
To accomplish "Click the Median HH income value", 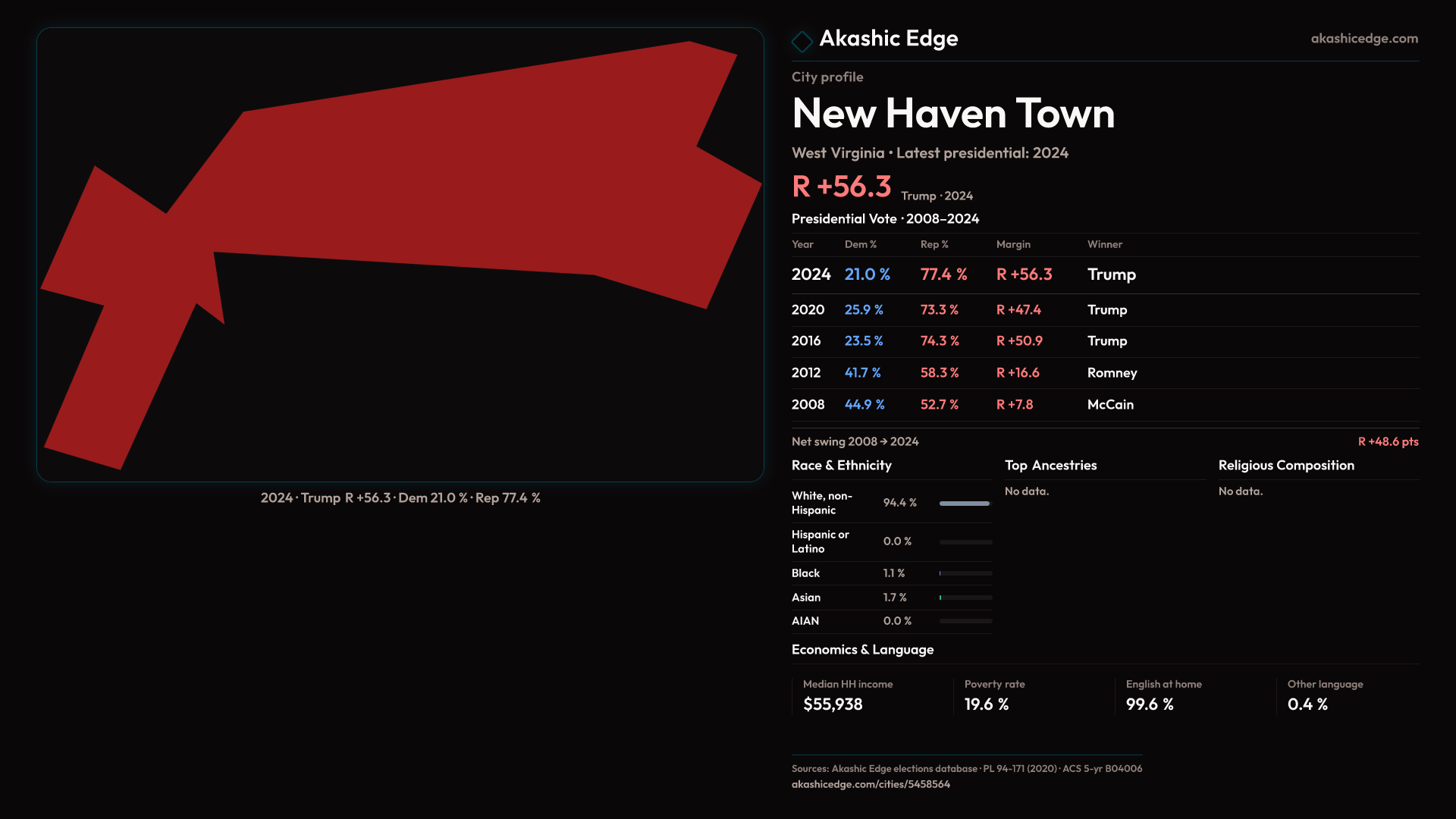I will pyautogui.click(x=833, y=704).
